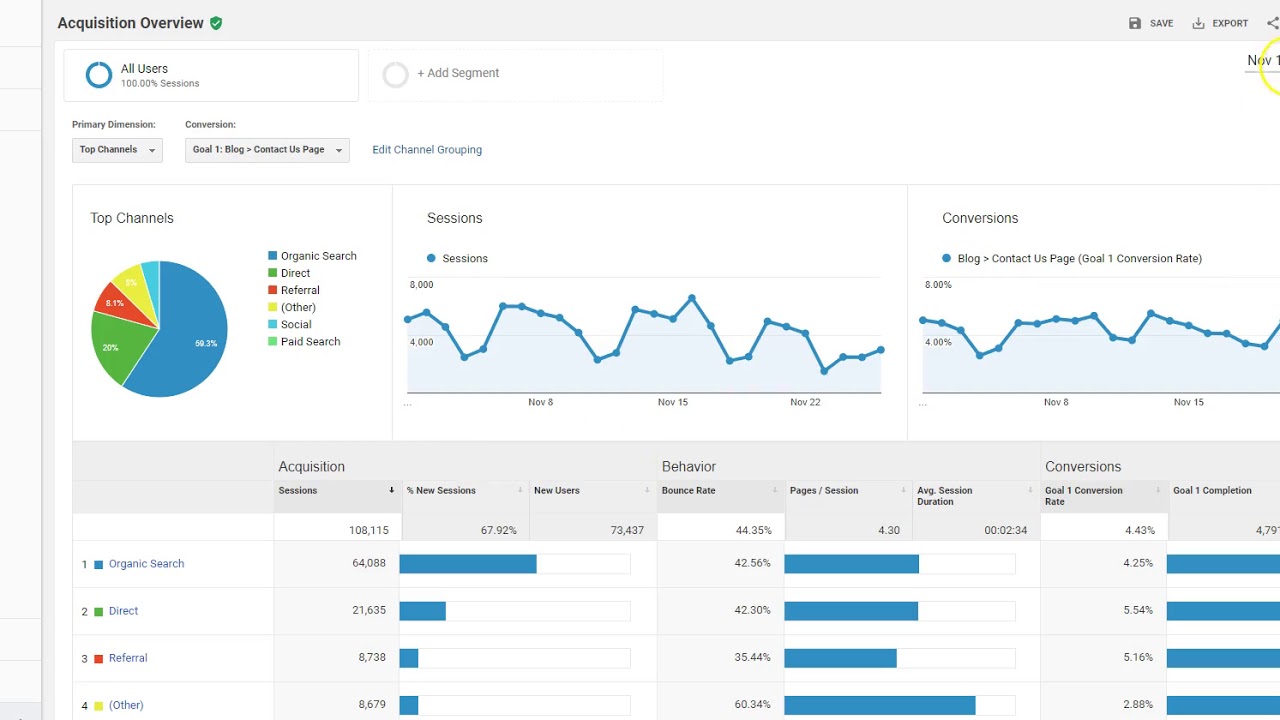The image size is (1280, 720).
Task: Open the Organic Search channel link
Action: tap(146, 564)
